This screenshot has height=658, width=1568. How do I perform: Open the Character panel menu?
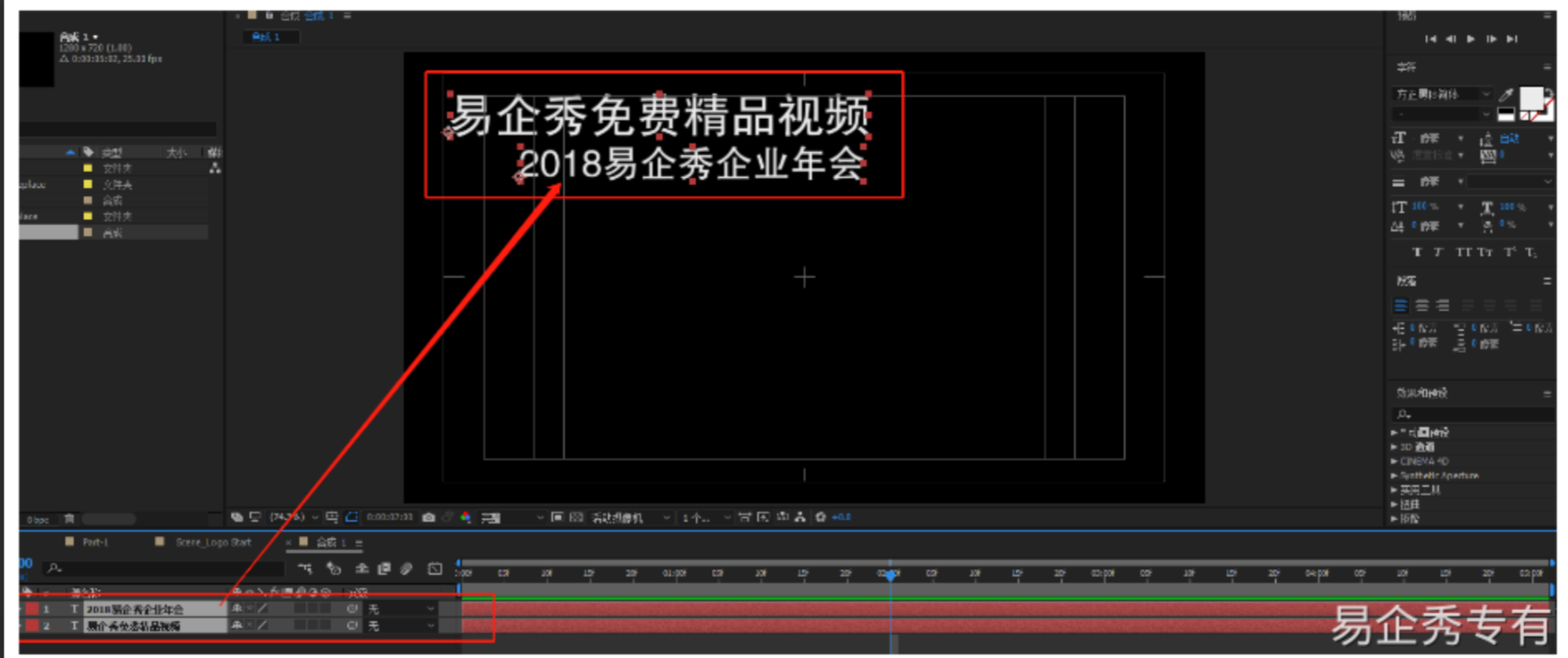click(1548, 67)
